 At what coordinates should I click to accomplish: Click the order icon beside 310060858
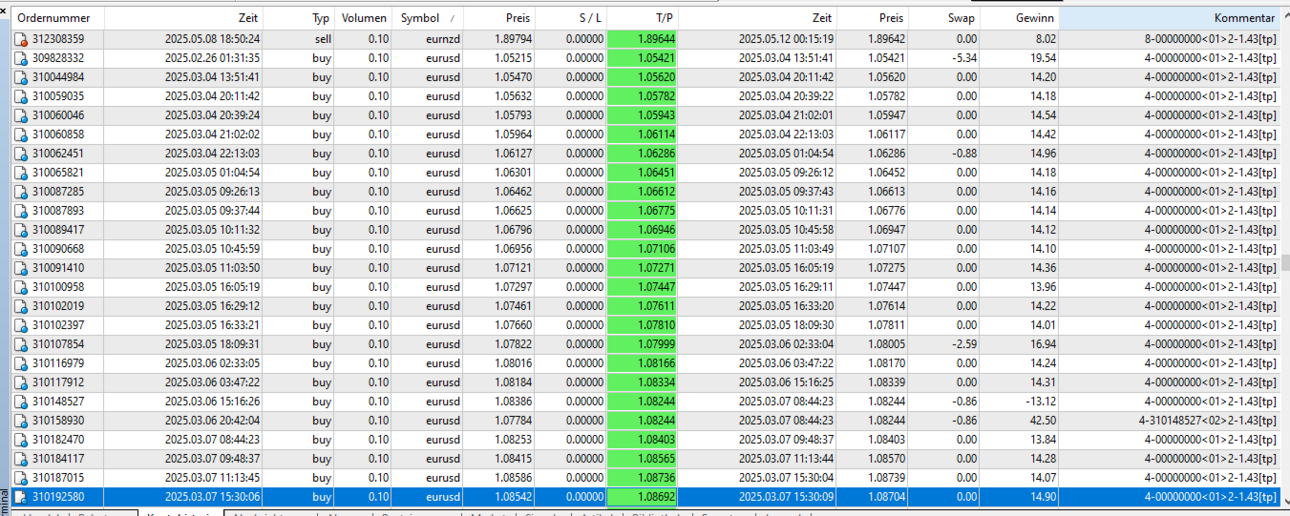[21, 134]
